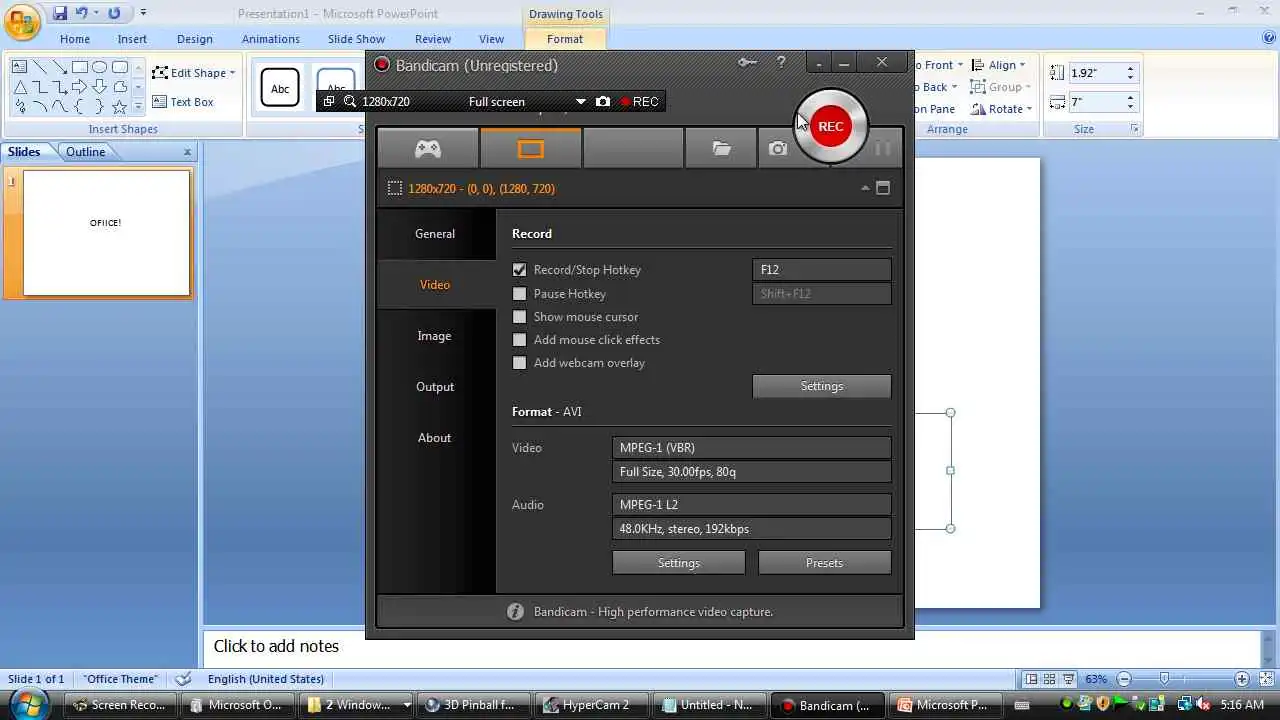Screen dimensions: 1280x720
Task: Click the Undo icon in PowerPoint
Action: (x=83, y=13)
